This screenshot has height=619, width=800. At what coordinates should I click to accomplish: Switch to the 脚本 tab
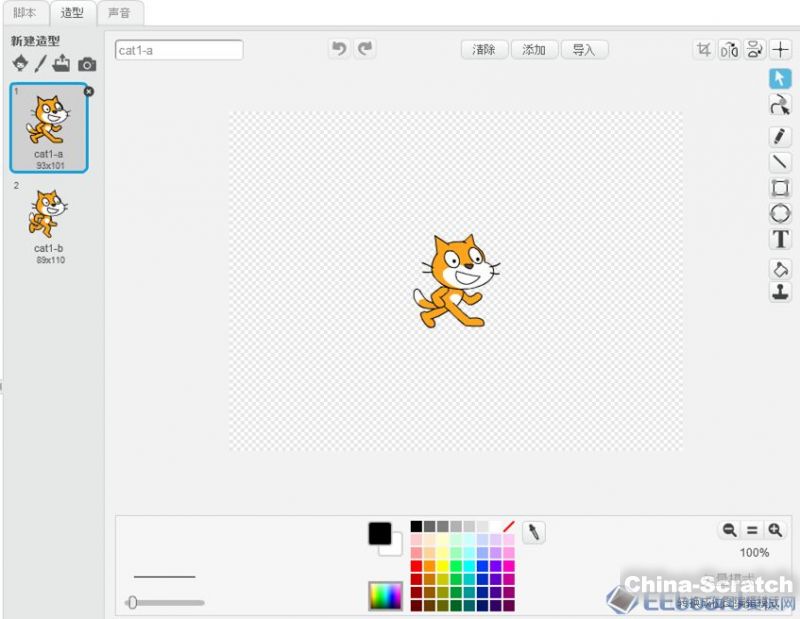tap(24, 13)
